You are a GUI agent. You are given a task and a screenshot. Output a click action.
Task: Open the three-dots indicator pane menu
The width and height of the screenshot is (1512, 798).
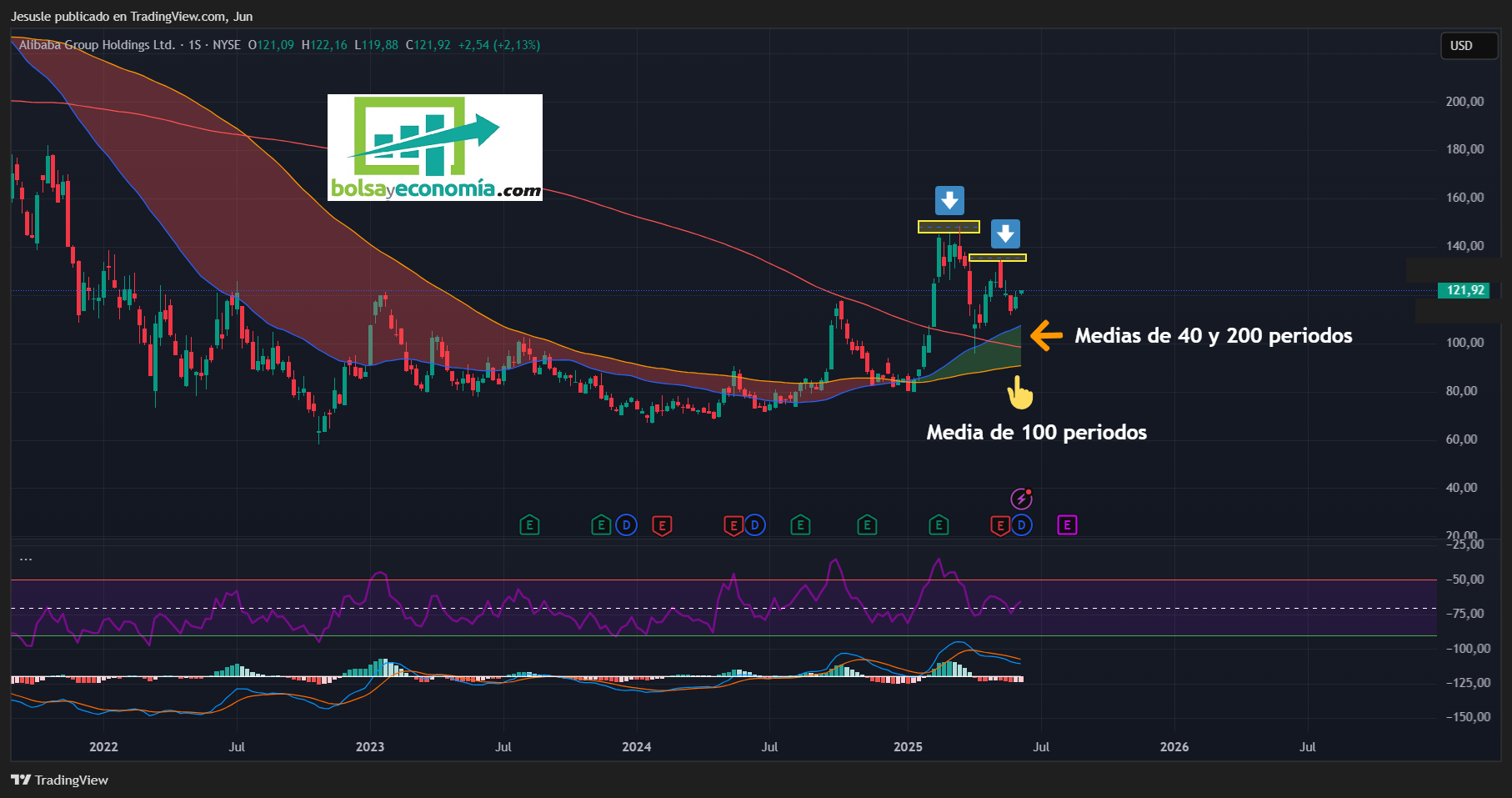coord(26,559)
